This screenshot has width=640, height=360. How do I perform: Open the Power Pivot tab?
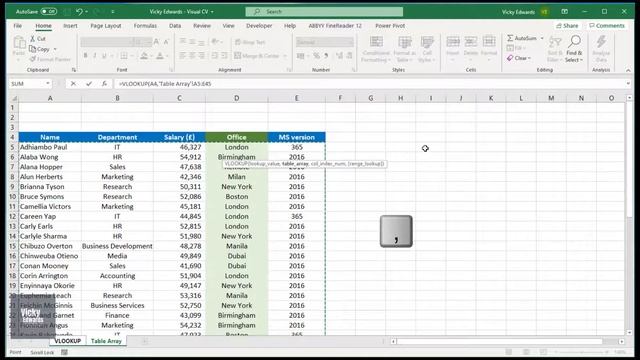(390, 26)
